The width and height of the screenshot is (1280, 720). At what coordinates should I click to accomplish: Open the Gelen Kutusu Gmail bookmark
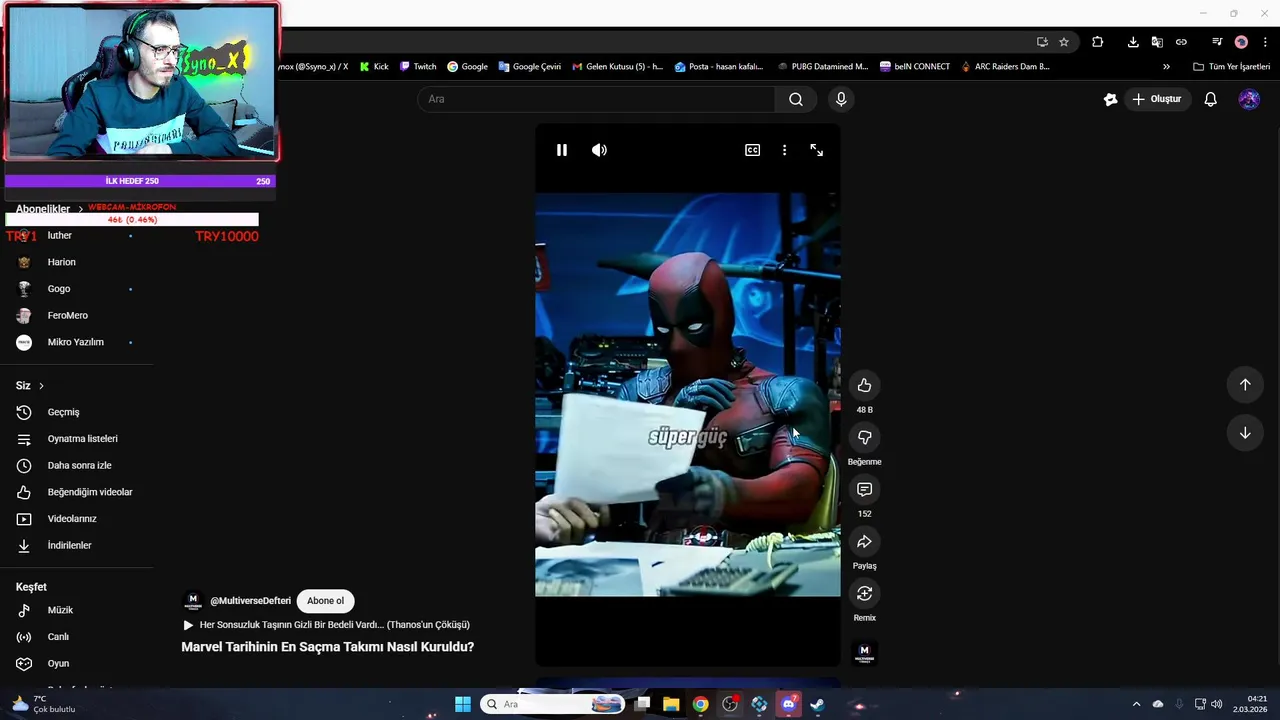click(617, 67)
